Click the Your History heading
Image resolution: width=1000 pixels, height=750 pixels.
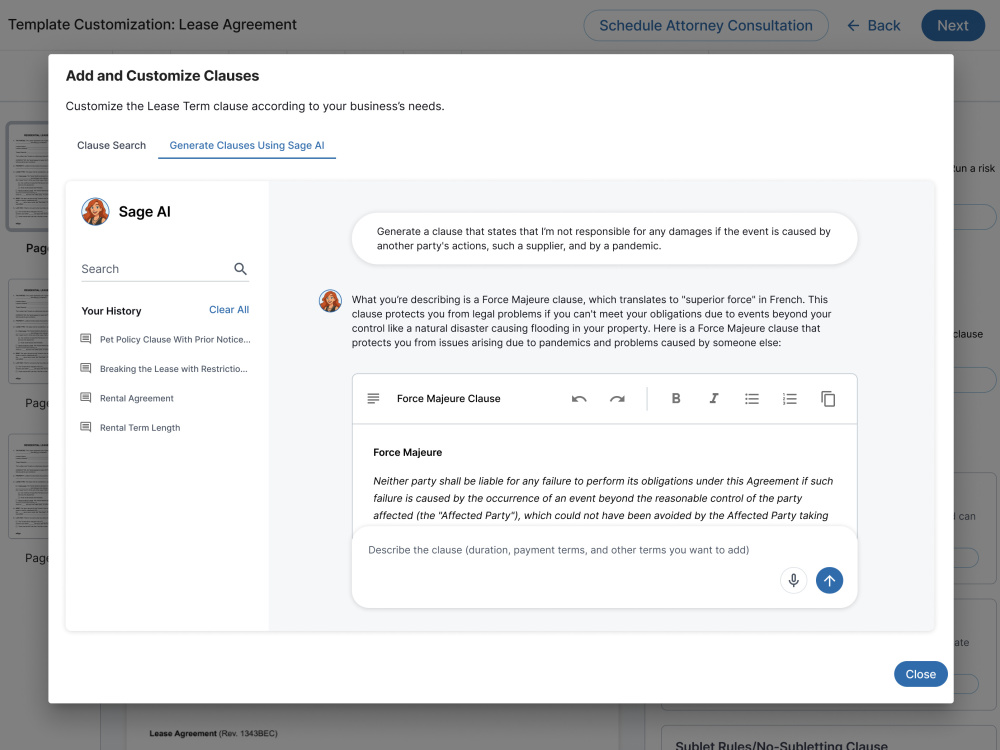tap(111, 311)
